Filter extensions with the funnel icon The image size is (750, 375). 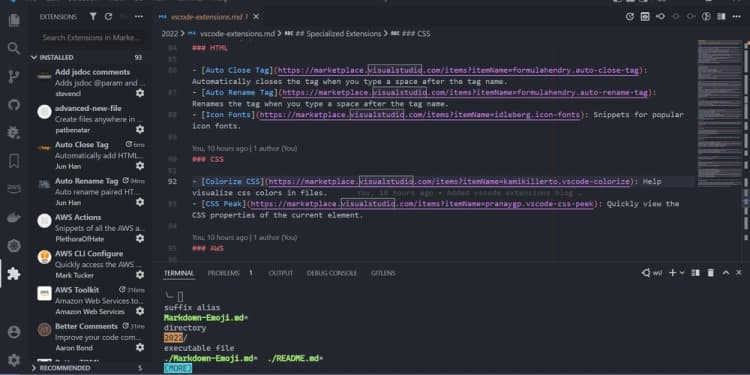(x=93, y=17)
